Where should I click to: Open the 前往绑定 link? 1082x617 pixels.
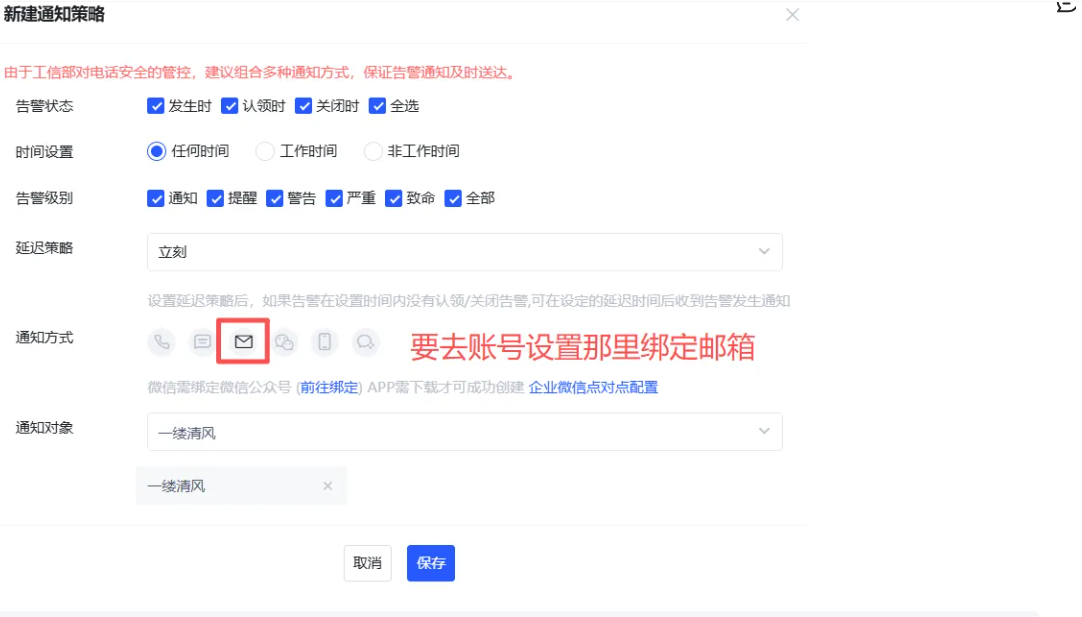[329, 387]
